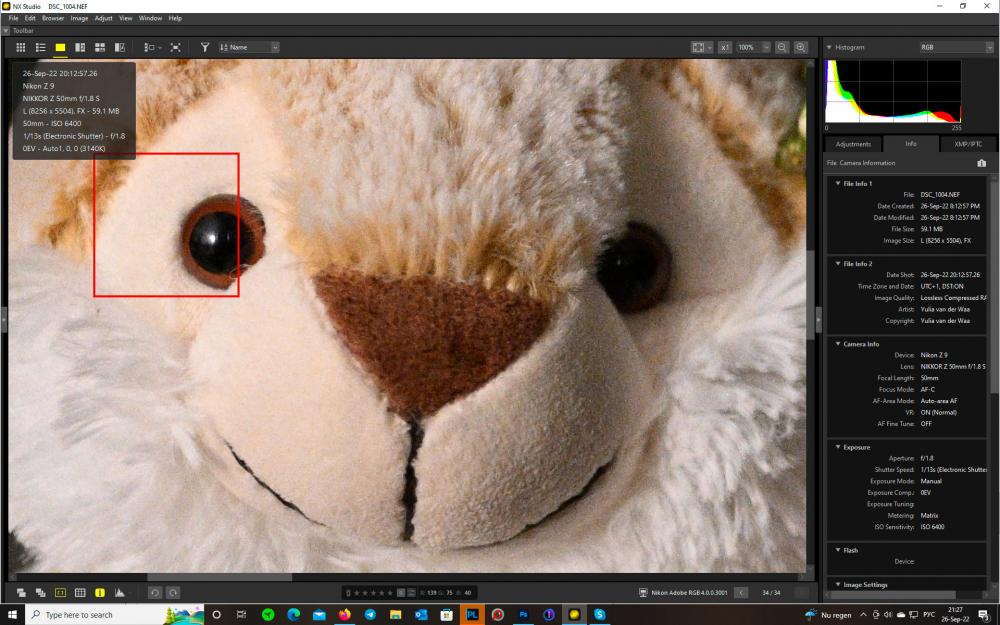Open the 100% zoom level dropdown

click(x=753, y=47)
